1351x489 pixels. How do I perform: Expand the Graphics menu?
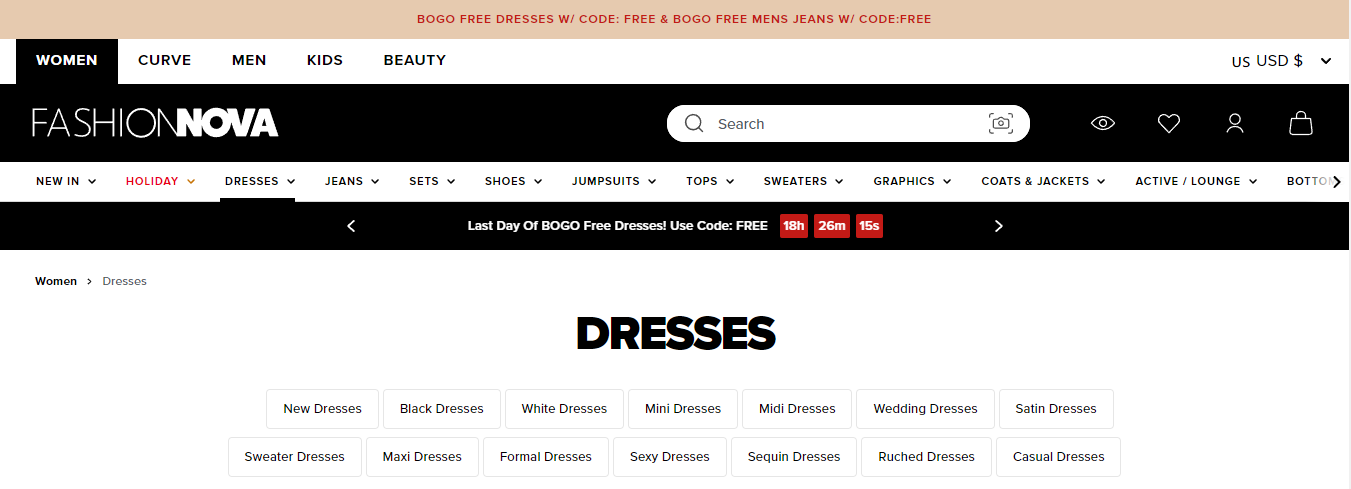click(x=912, y=181)
